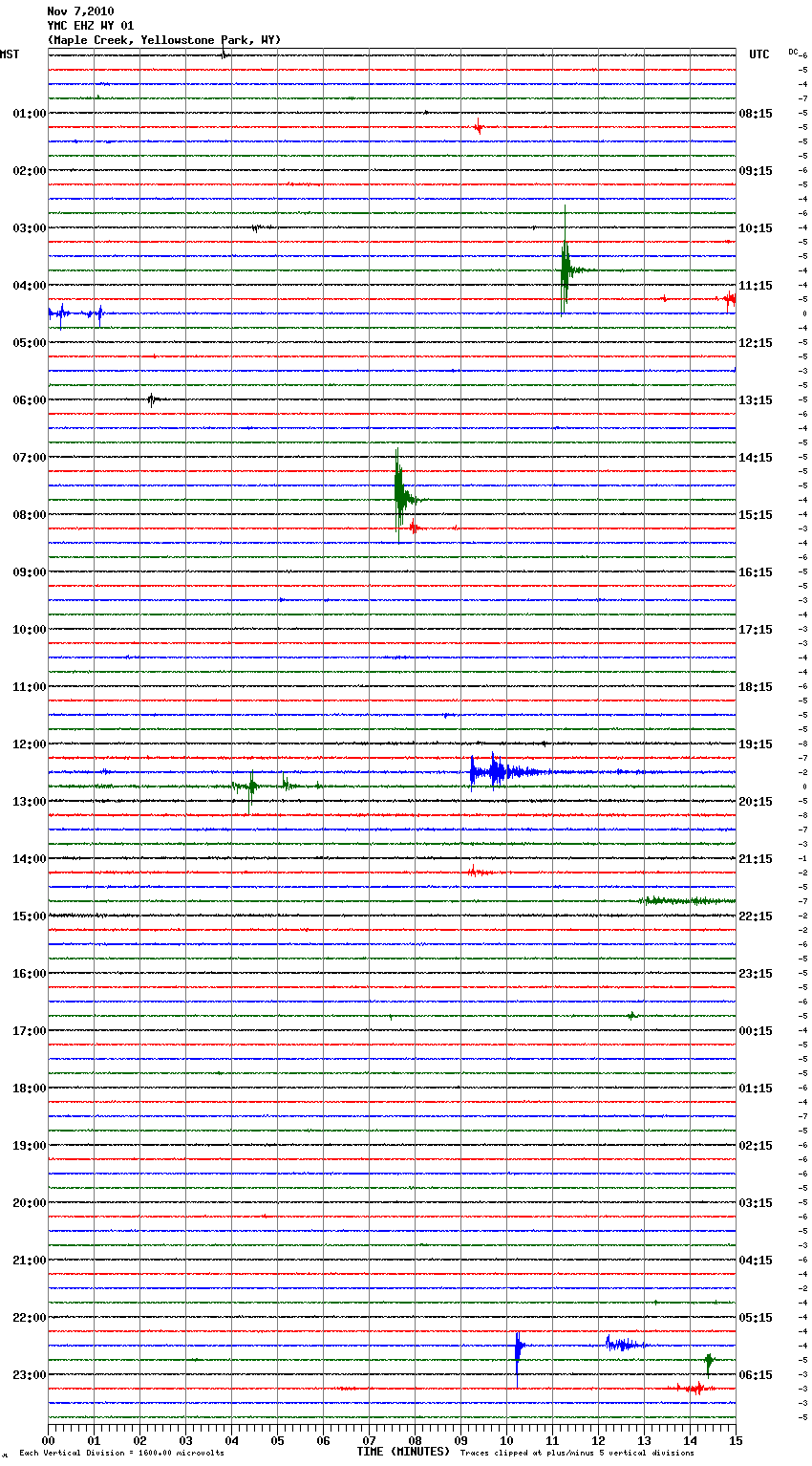Click the MST timezone label
Screen dimensions: 812x1466
(x=10, y=54)
